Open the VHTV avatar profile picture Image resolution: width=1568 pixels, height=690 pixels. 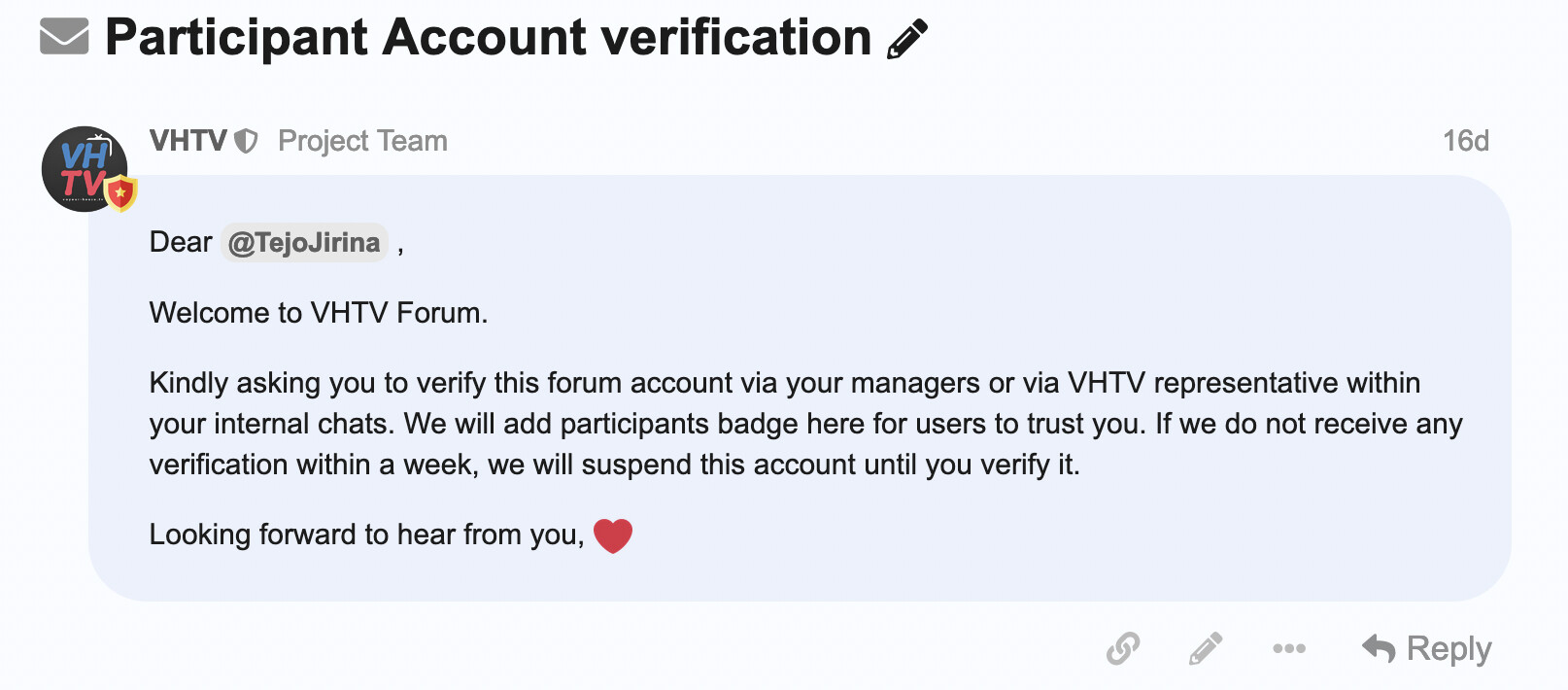pyautogui.click(x=85, y=169)
